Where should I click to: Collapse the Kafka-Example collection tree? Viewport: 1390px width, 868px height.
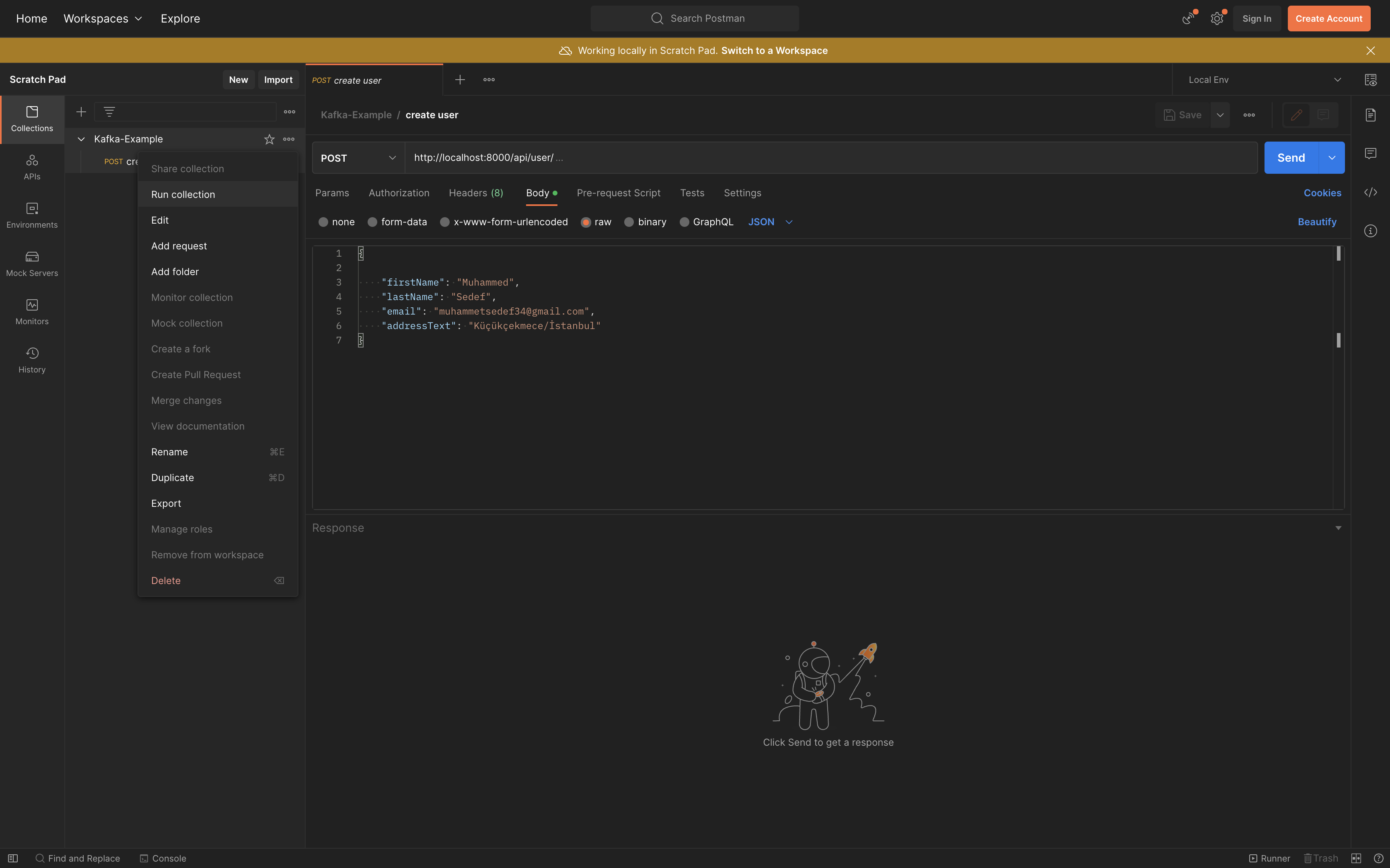81,139
